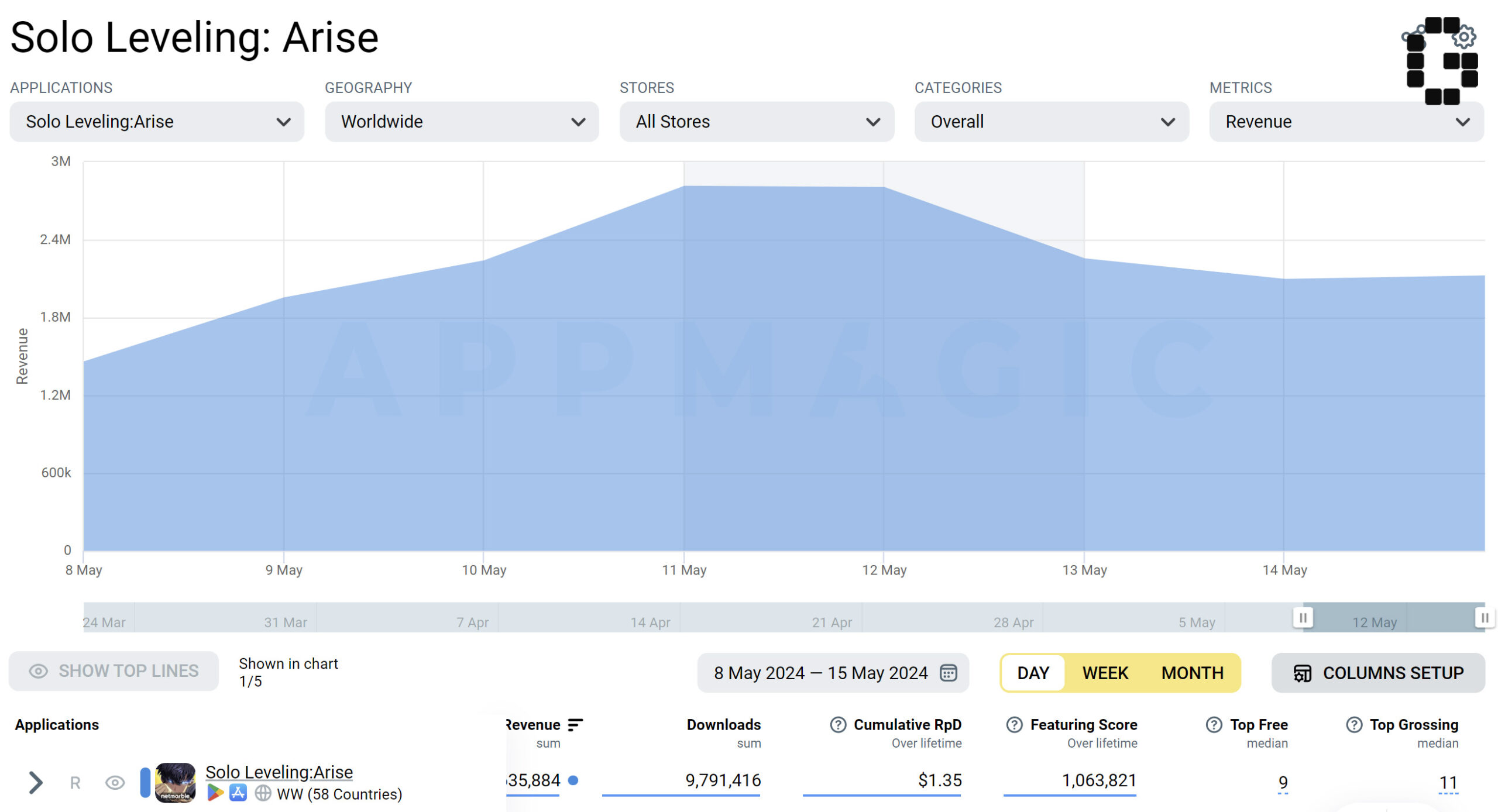Click the globe icon next to WW
Screen dimensions: 1498x812
click(x=263, y=794)
